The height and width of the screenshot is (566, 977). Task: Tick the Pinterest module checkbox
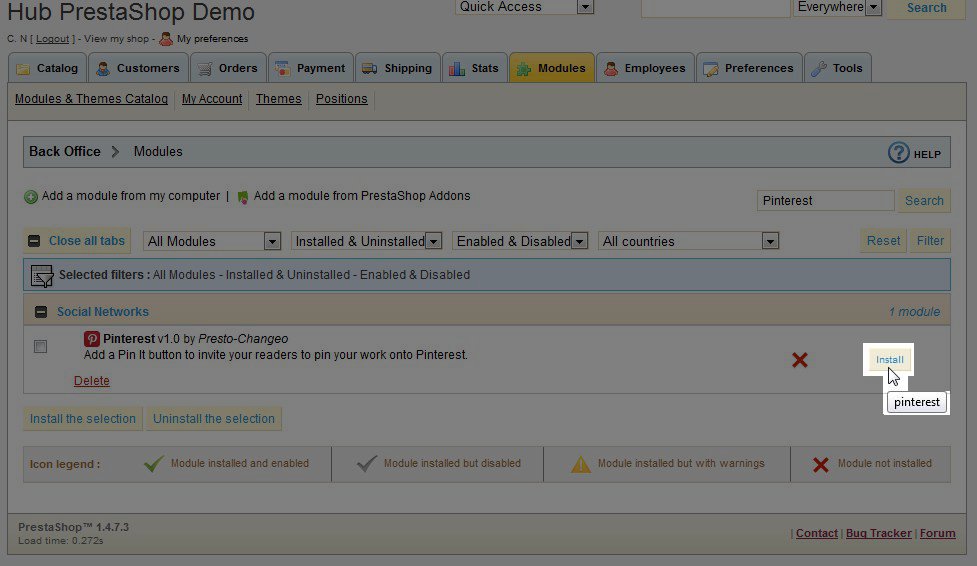pyautogui.click(x=40, y=347)
